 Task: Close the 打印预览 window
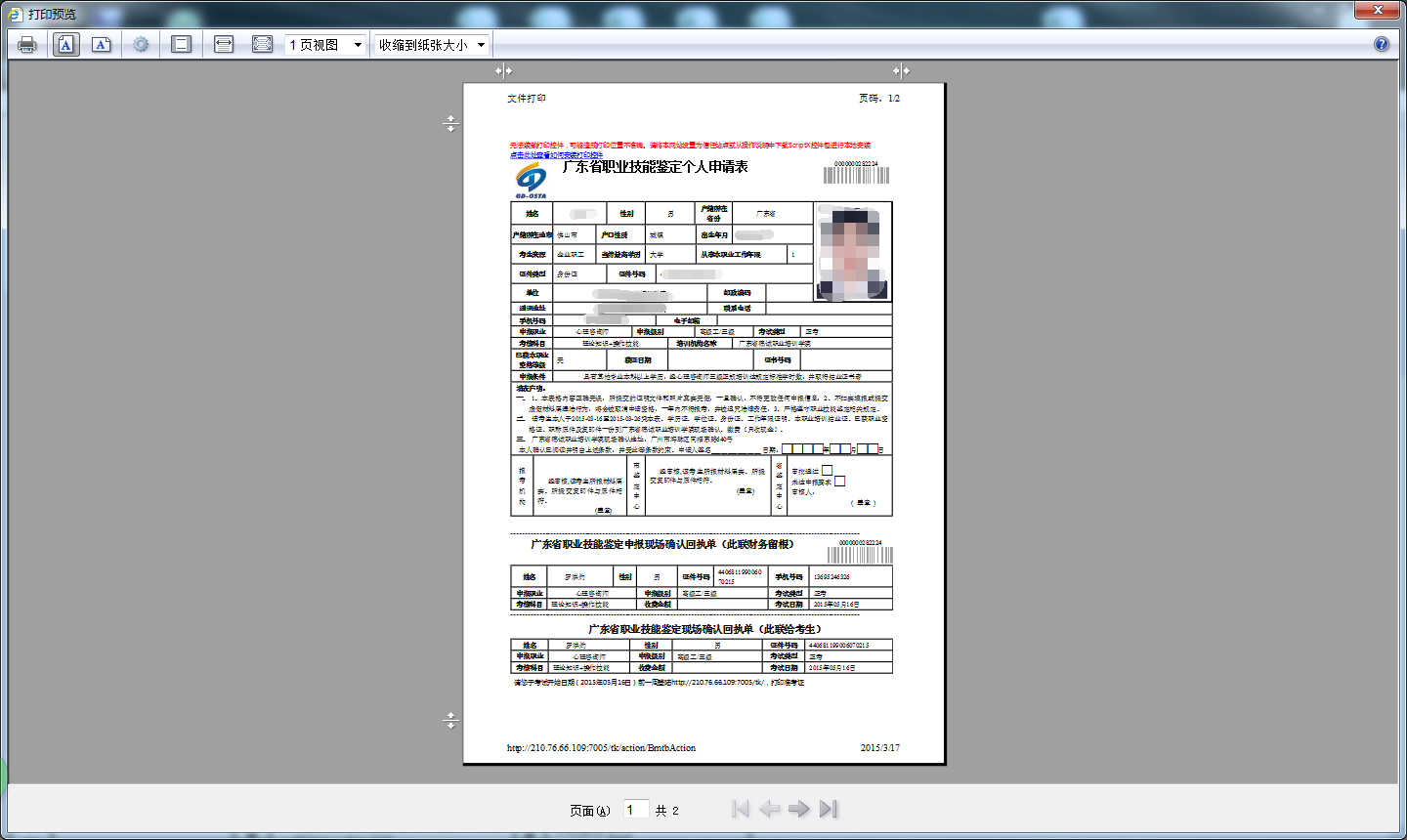[x=1379, y=10]
